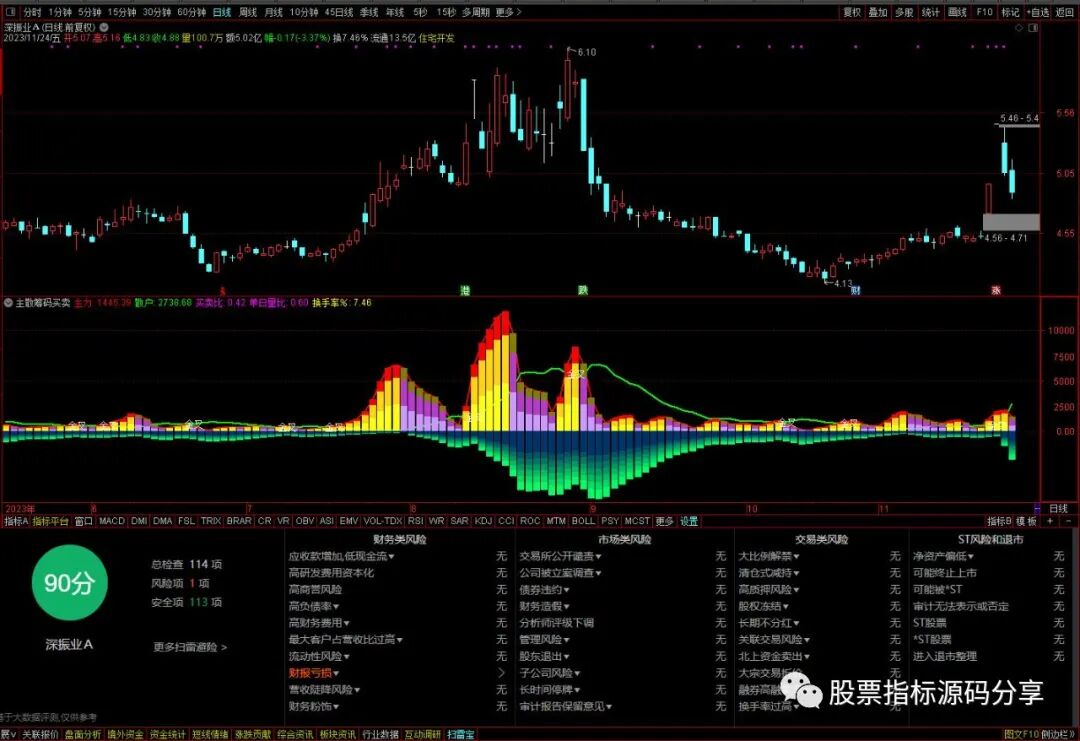Expand 债券违约 item
1080x741 pixels.
(x=545, y=590)
